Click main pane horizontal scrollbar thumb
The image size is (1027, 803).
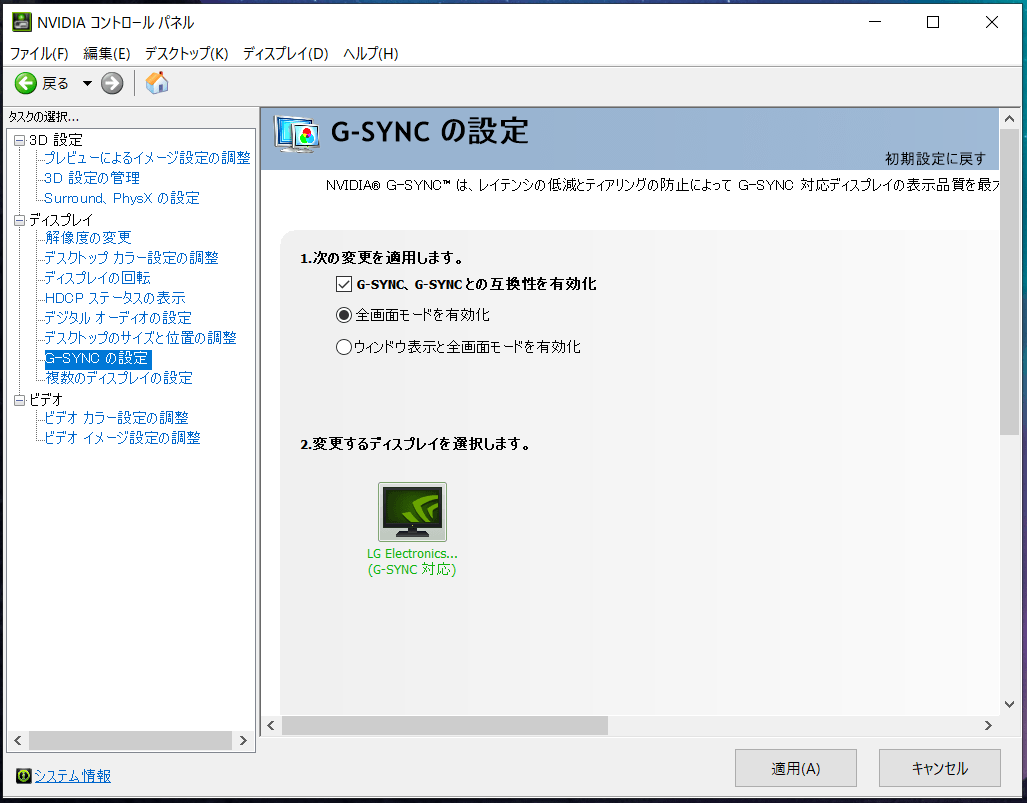(x=445, y=725)
